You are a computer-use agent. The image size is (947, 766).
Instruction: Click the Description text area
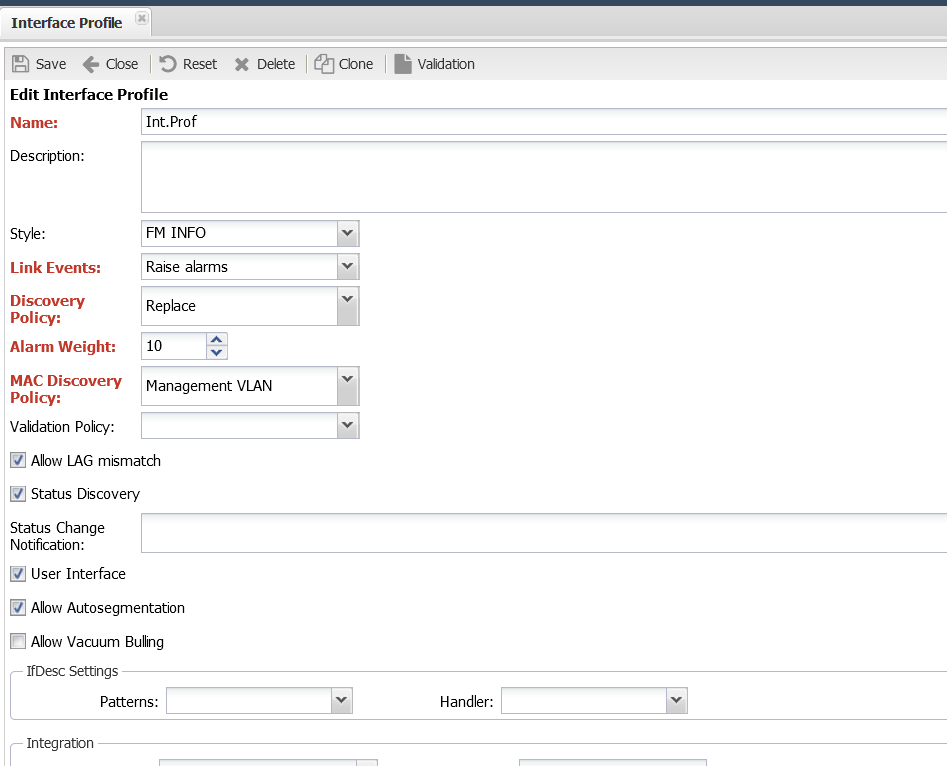pos(544,177)
